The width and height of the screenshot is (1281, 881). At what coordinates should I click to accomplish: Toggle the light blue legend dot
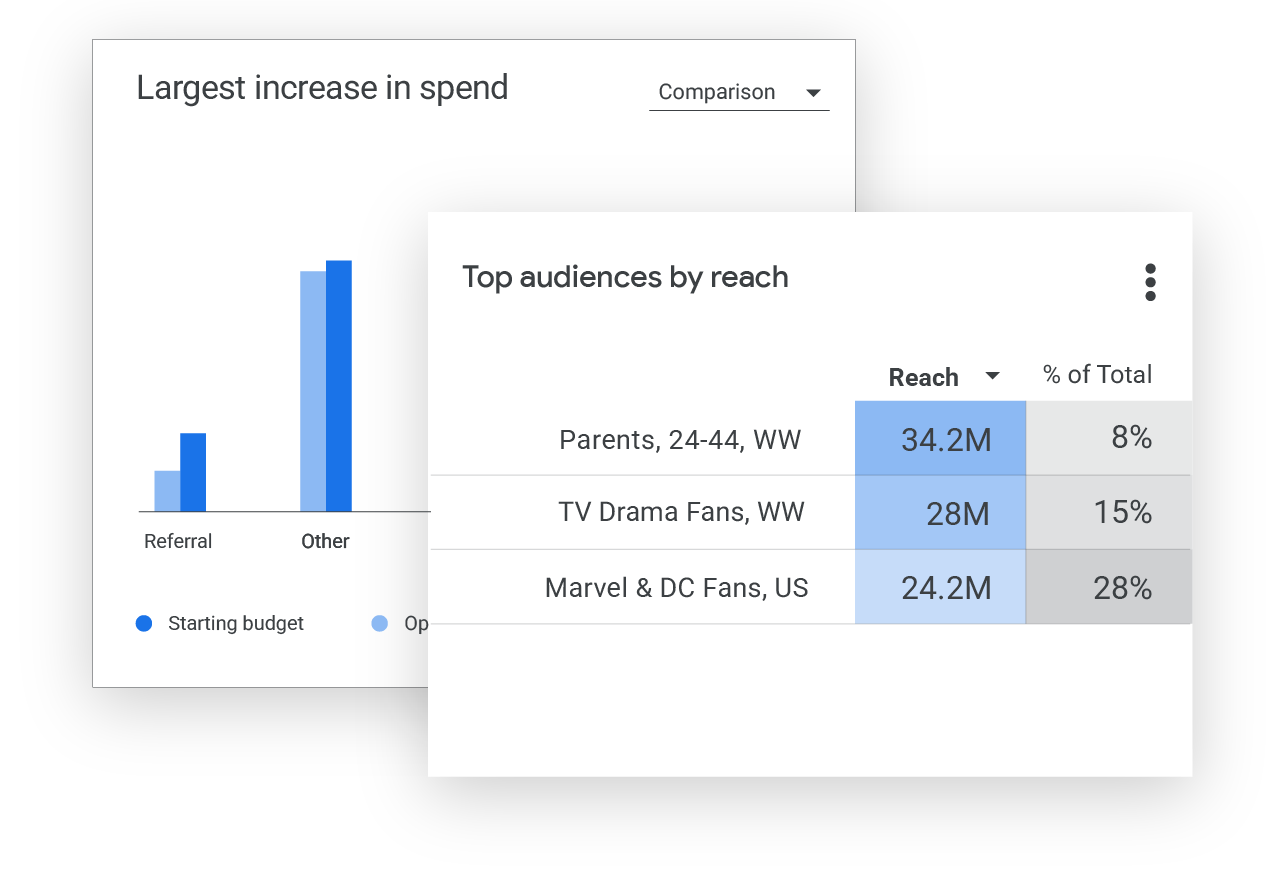click(380, 624)
